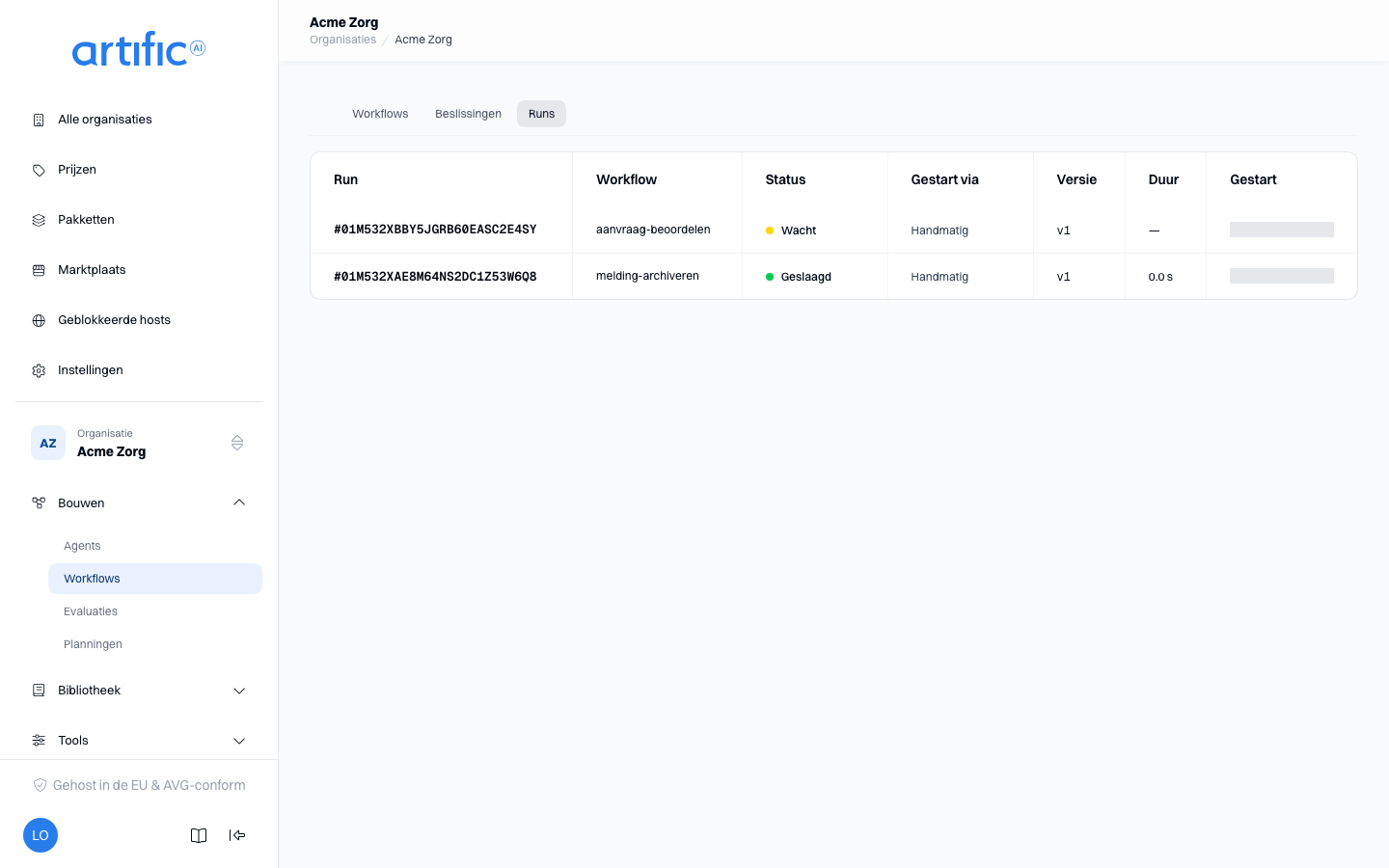The image size is (1389, 868).
Task: Click the Bouwen nodes icon
Action: [39, 503]
